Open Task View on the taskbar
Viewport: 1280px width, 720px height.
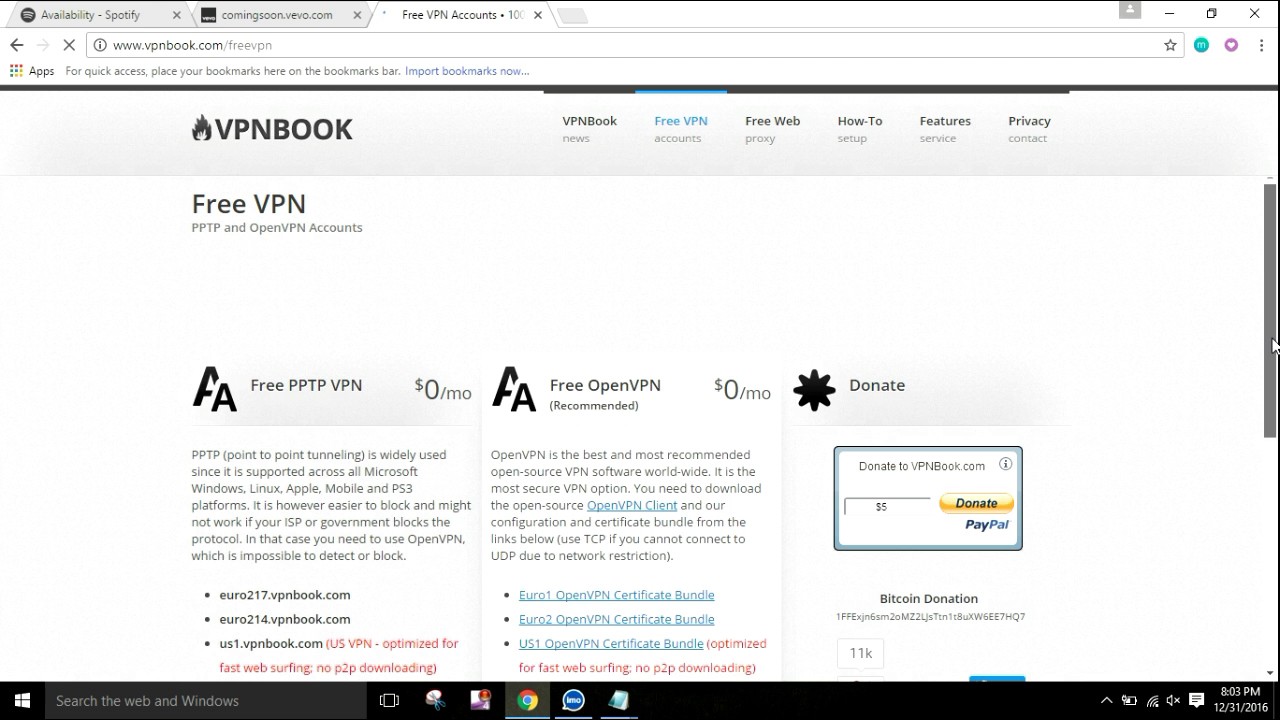click(389, 701)
